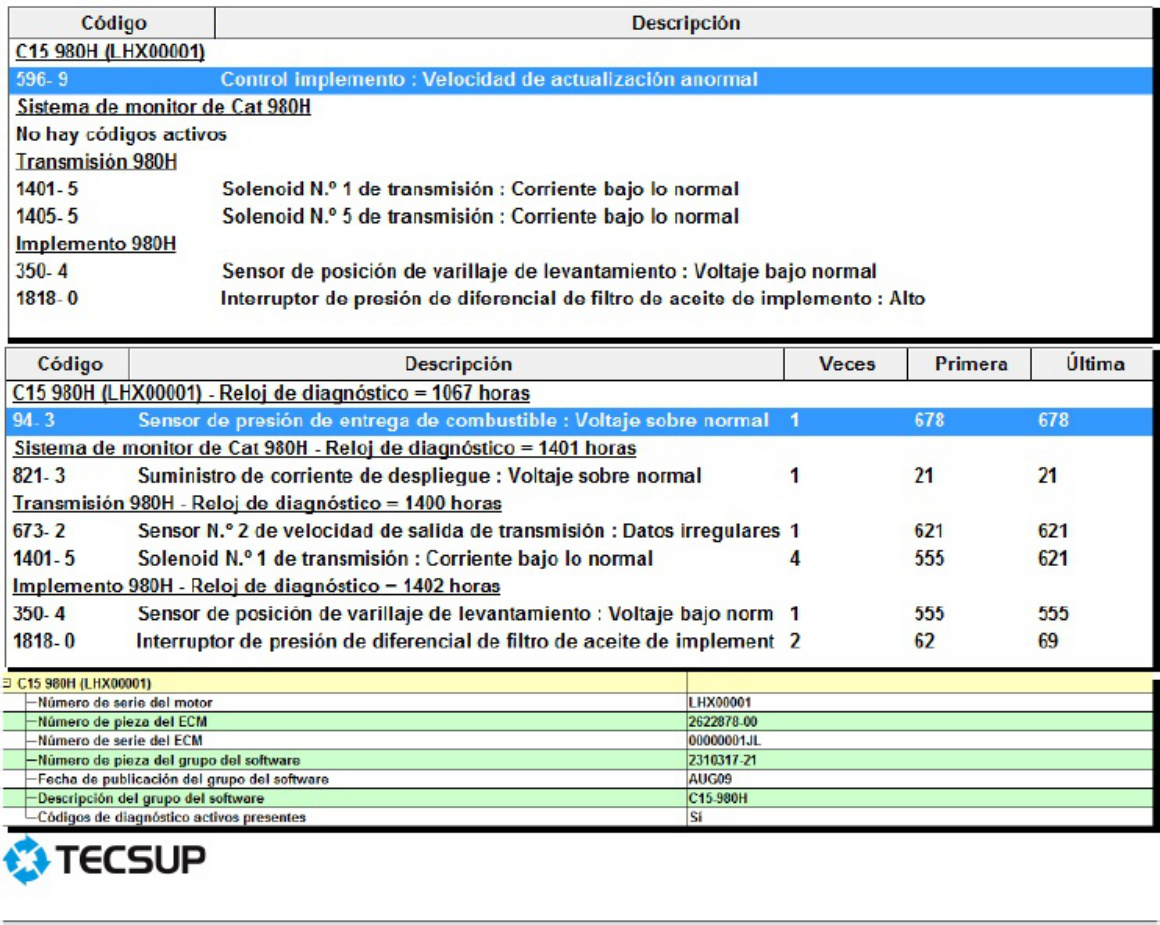Image resolution: width=1160 pixels, height=925 pixels.
Task: Select 'Transmisión 980H - Reloj de diagnóstico = 1400 horas' heading
Action: [257, 503]
